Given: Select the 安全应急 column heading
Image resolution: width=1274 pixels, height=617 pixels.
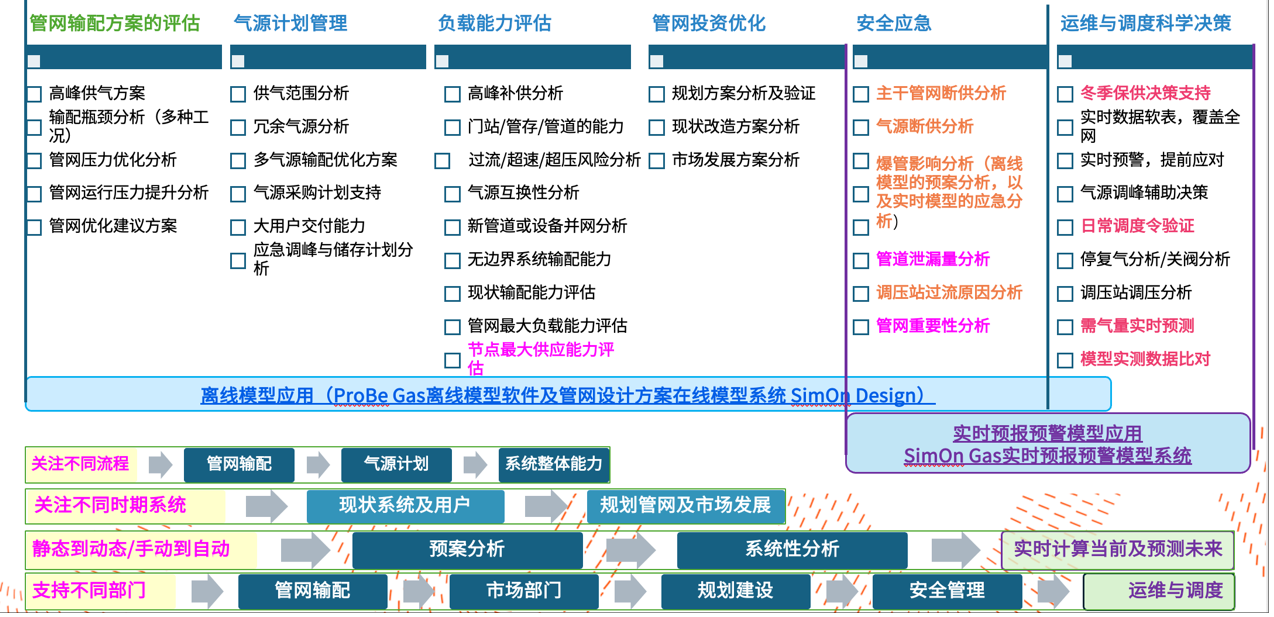Looking at the screenshot, I should click(893, 23).
